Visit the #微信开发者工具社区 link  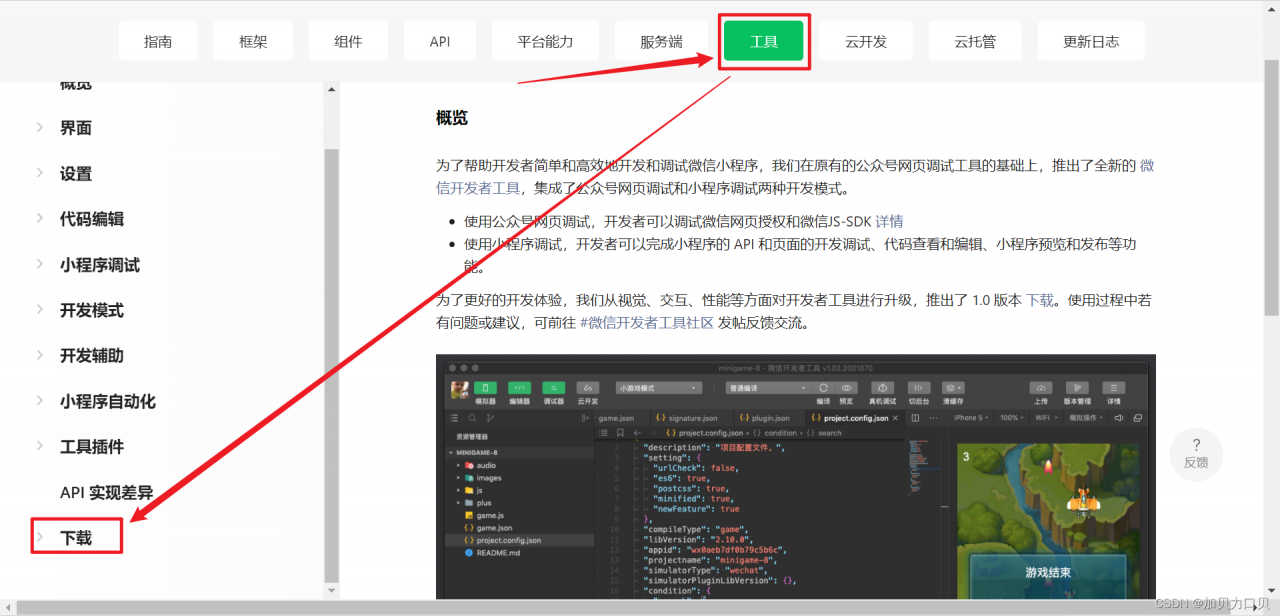(647, 323)
